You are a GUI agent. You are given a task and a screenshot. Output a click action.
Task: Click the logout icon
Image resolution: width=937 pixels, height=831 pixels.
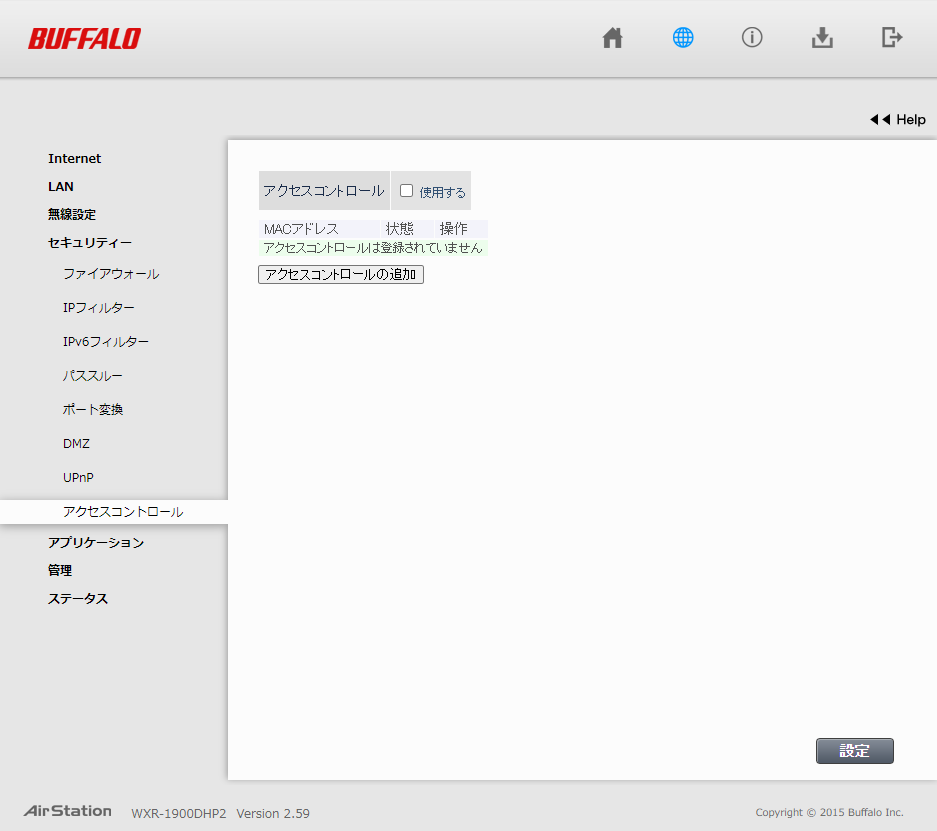click(892, 38)
